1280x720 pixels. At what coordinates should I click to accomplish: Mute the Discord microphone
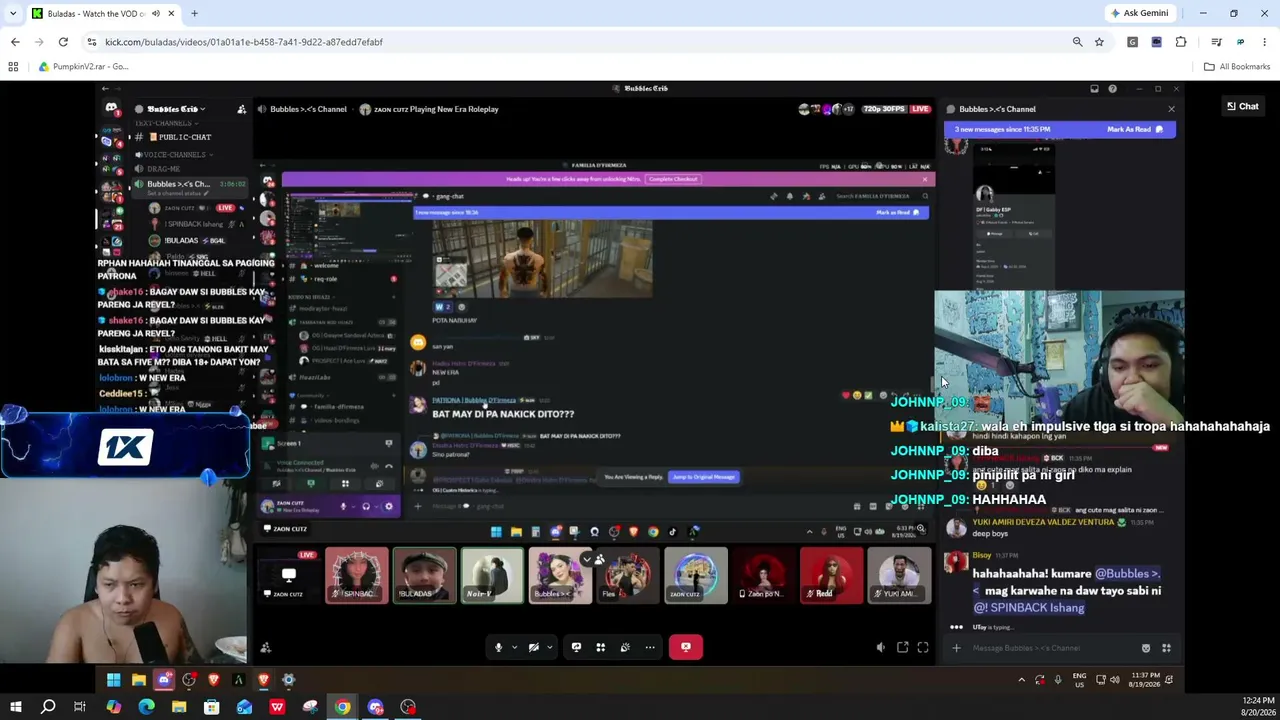tap(498, 647)
